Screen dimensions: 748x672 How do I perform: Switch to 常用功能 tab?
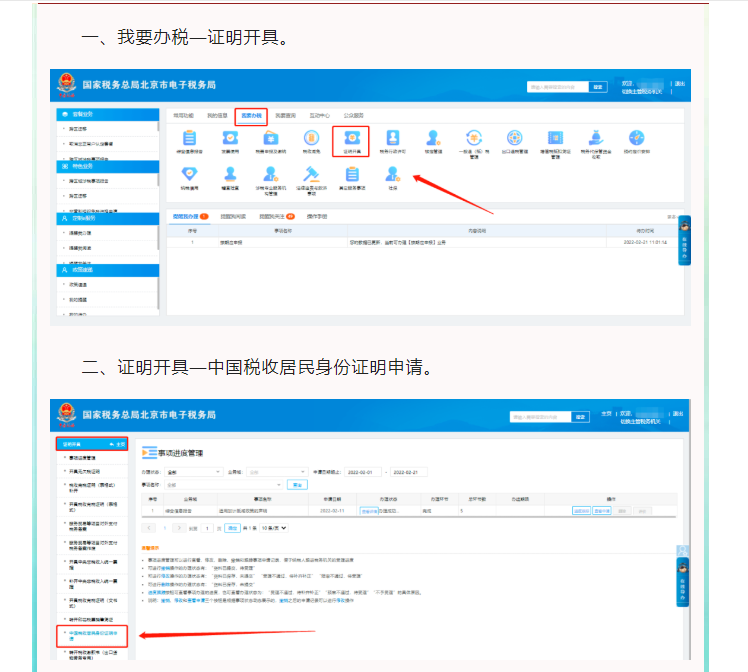184,115
